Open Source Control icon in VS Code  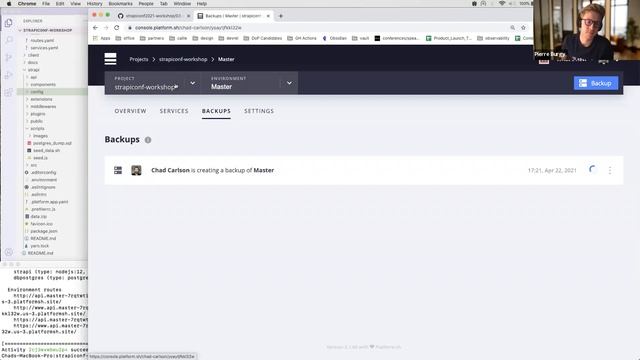[9, 58]
